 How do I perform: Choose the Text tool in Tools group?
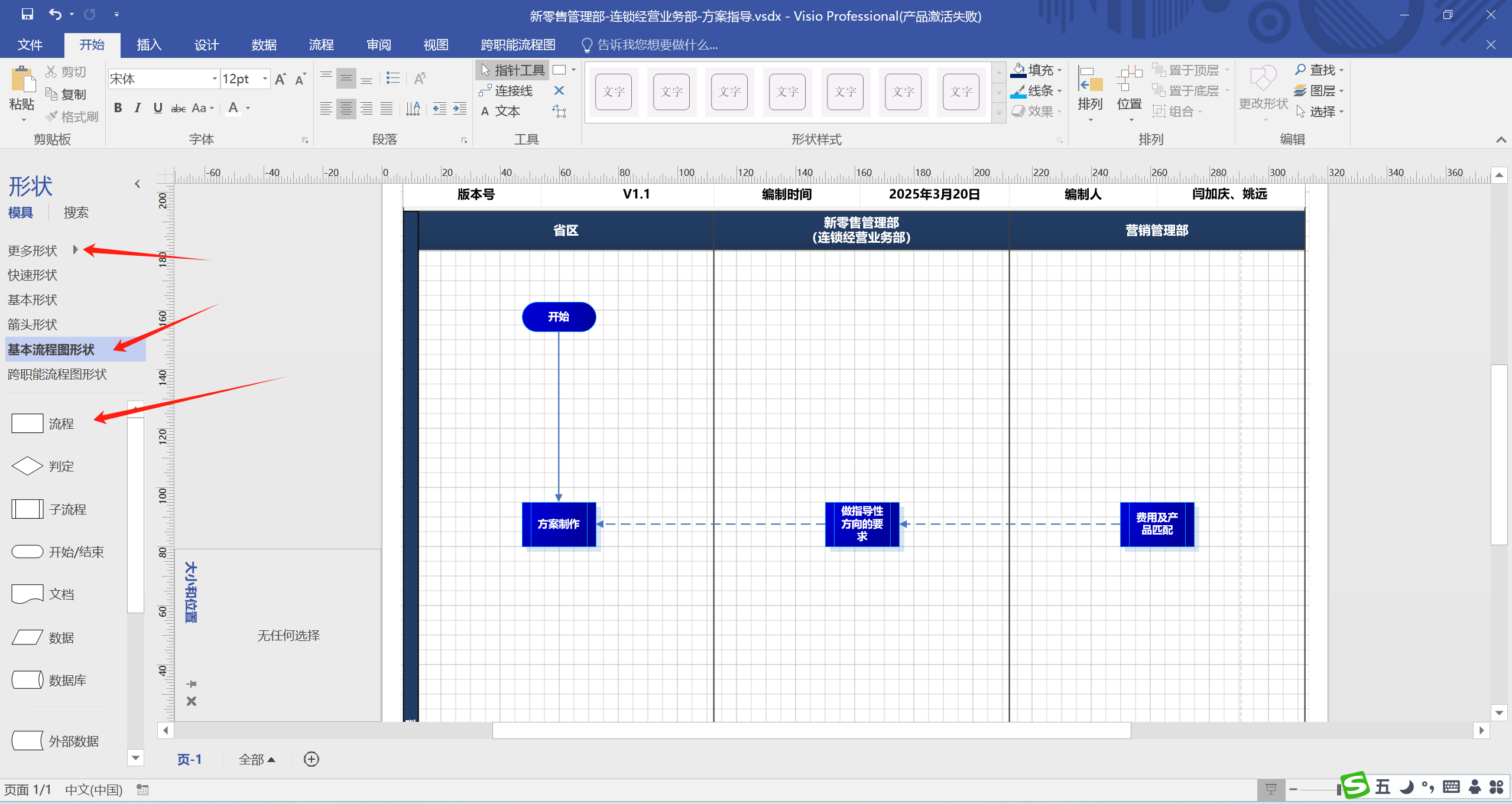[x=501, y=112]
